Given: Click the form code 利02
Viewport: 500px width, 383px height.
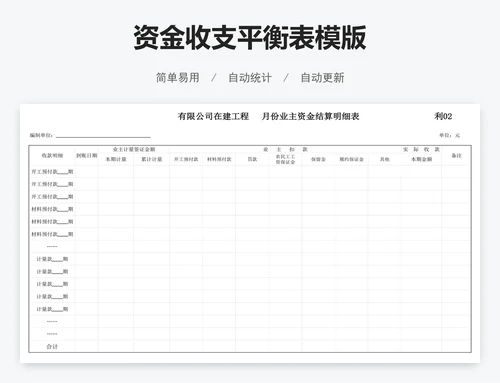Looking at the screenshot, I should pyautogui.click(x=443, y=116).
